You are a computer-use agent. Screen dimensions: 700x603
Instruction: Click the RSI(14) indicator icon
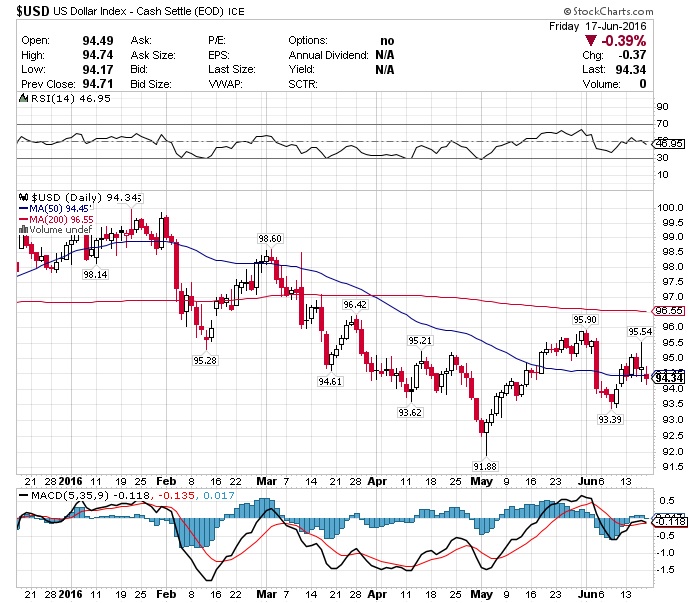coord(23,98)
